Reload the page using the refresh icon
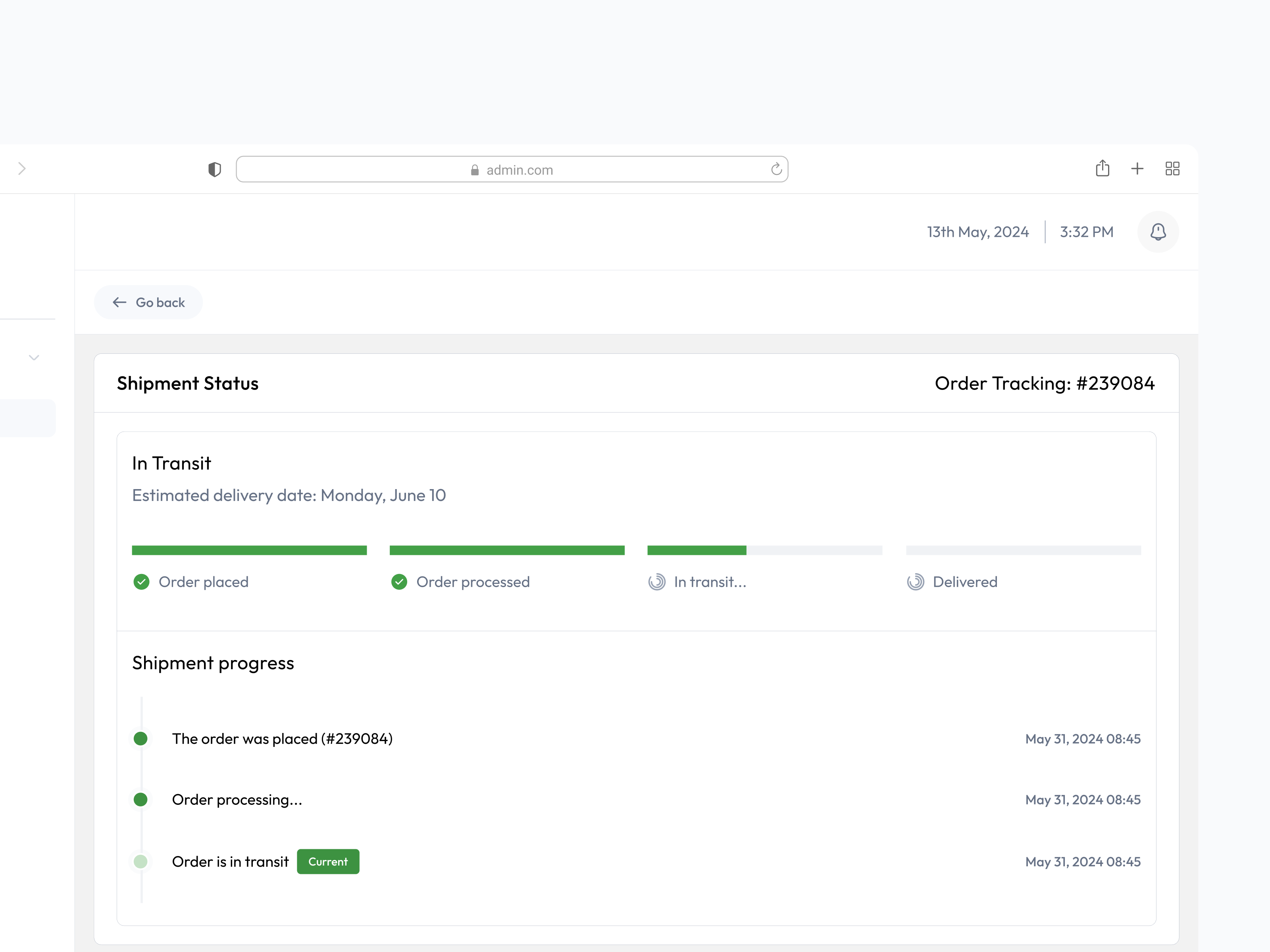This screenshot has height=952, width=1270. (x=775, y=169)
